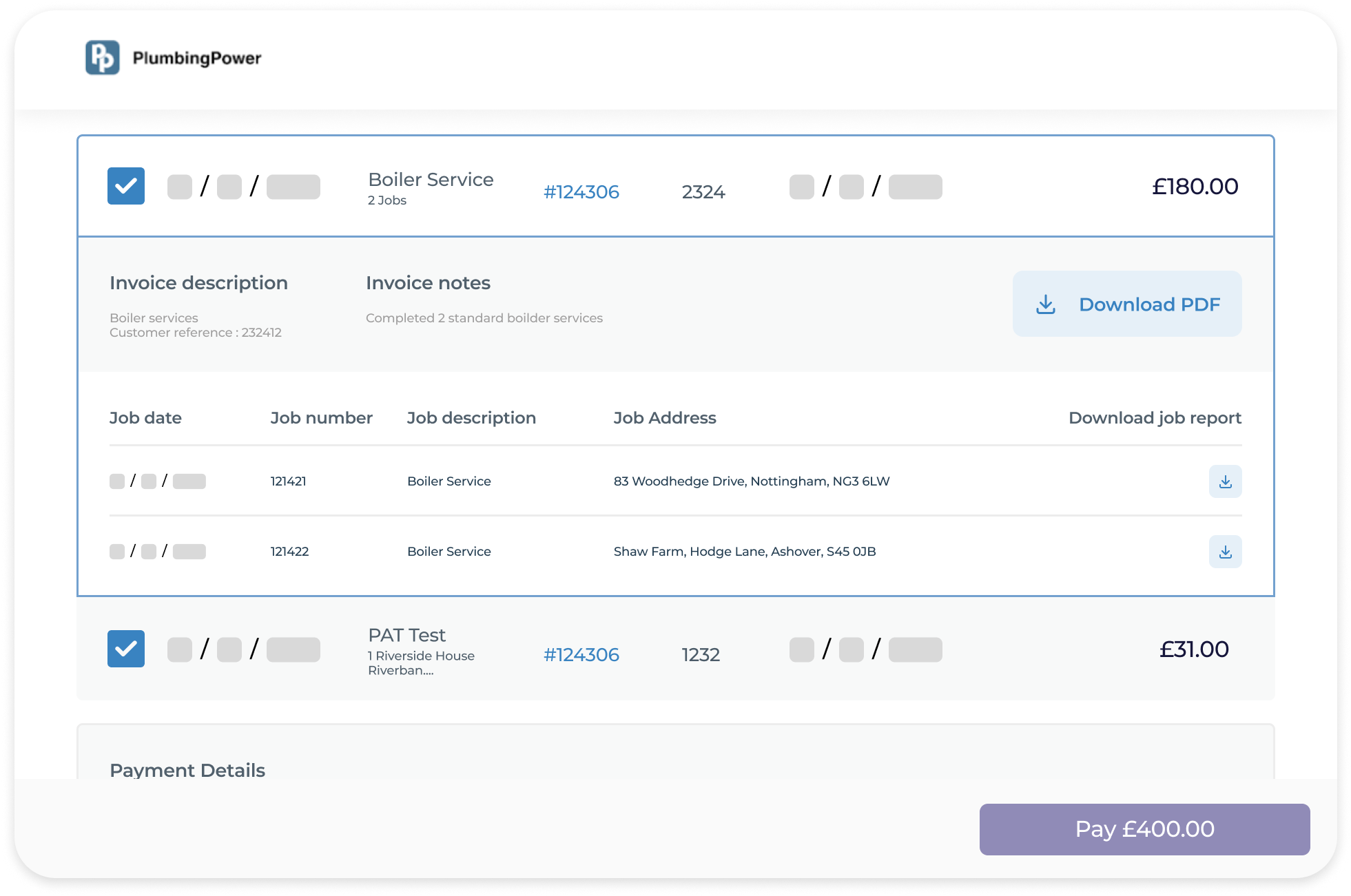Click the PlumbingPower brand name text

tap(197, 58)
